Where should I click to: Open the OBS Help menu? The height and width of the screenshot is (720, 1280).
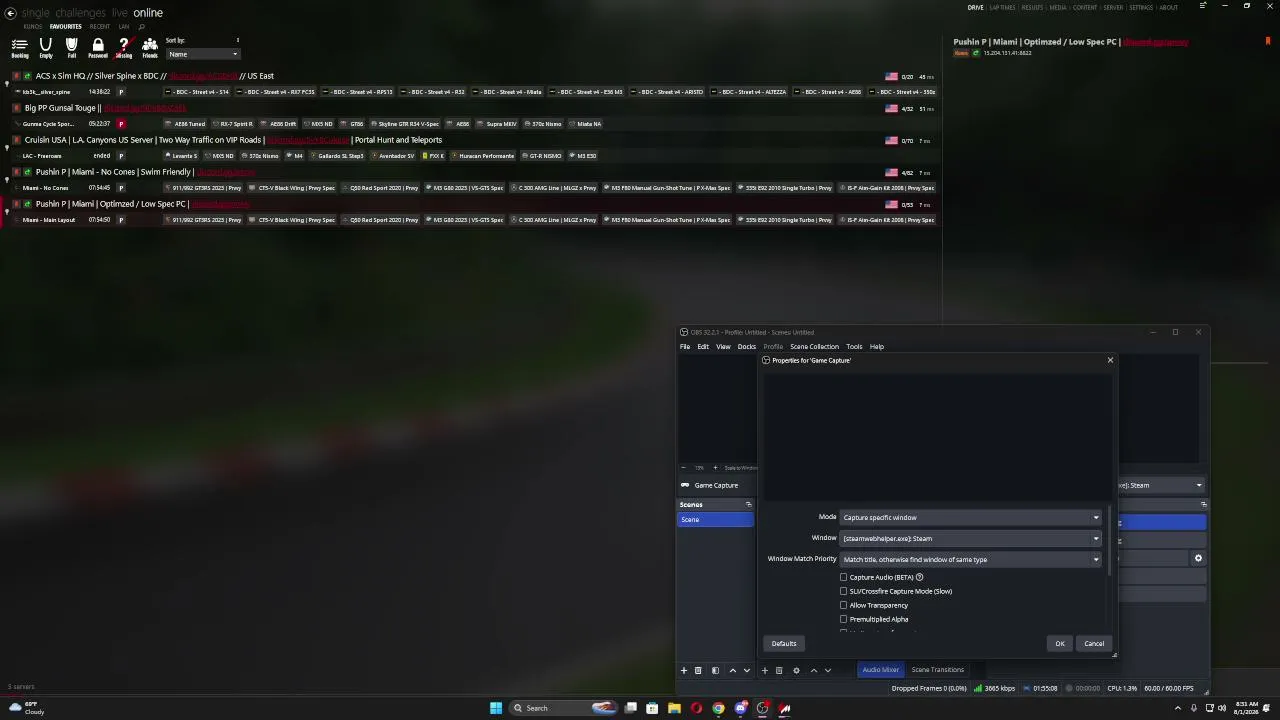click(877, 347)
